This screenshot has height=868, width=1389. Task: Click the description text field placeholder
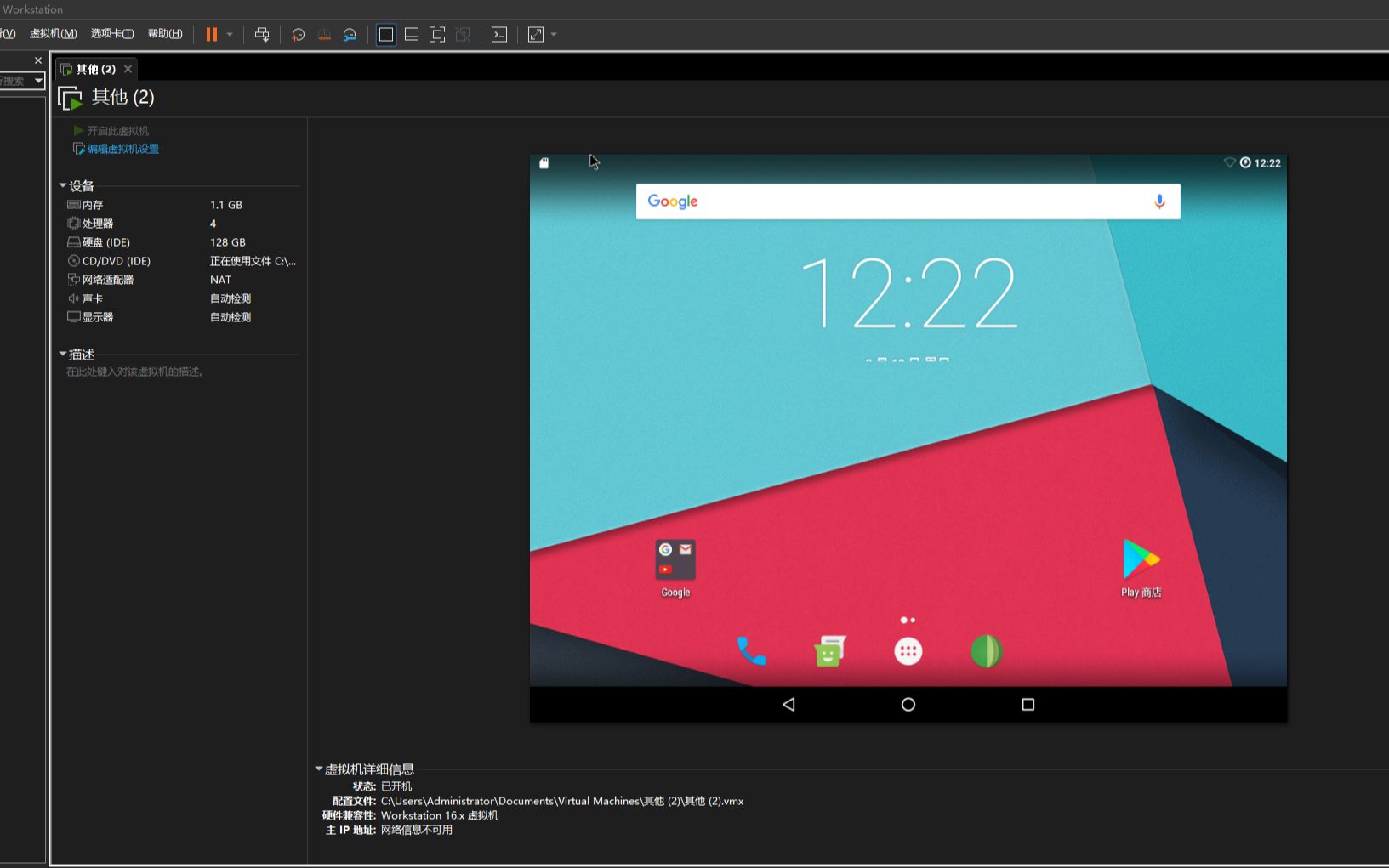(136, 372)
